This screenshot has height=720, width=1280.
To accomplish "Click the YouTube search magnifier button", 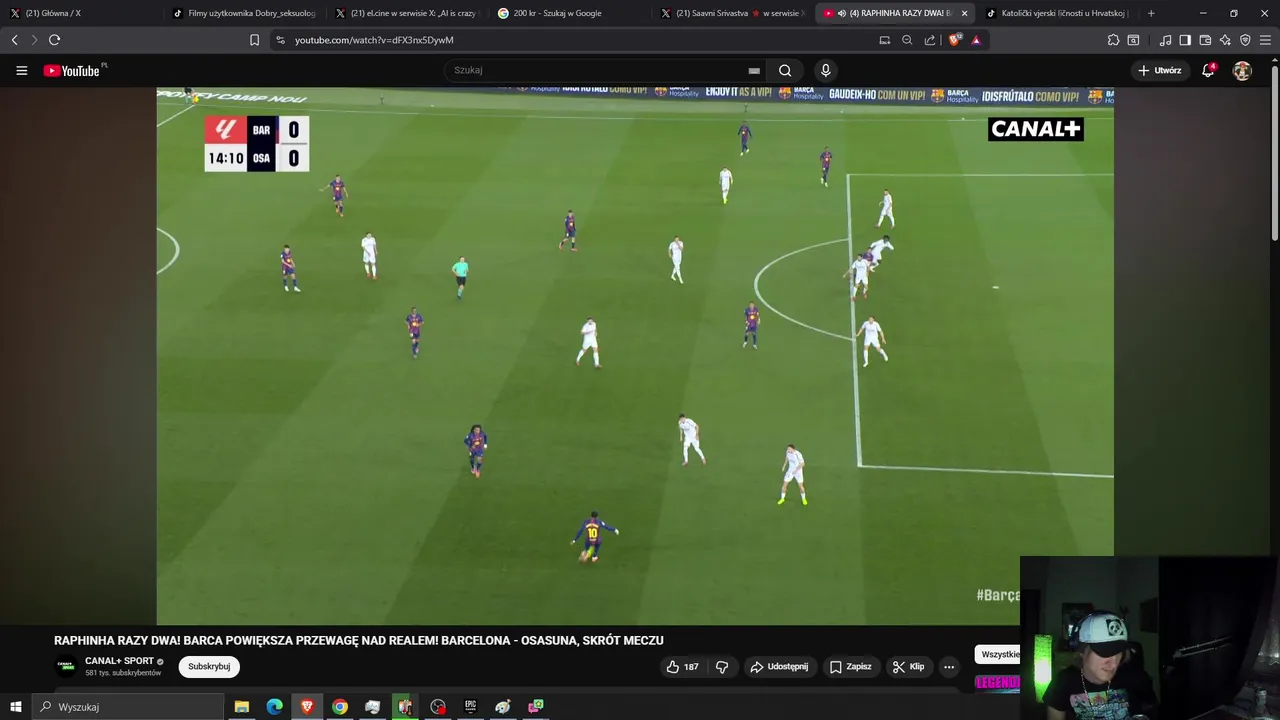I will point(785,70).
